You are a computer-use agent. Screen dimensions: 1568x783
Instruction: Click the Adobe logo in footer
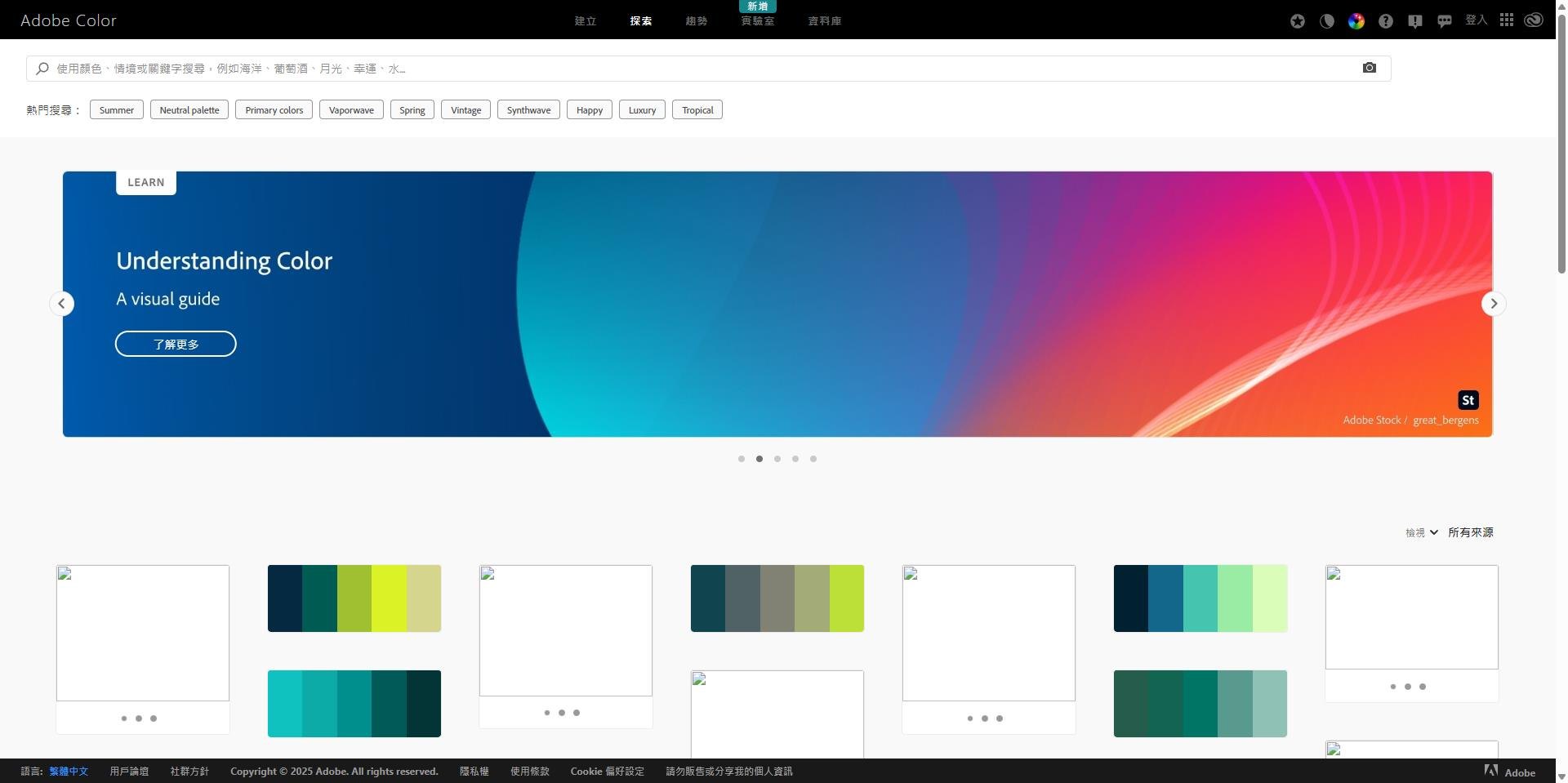pos(1510,771)
